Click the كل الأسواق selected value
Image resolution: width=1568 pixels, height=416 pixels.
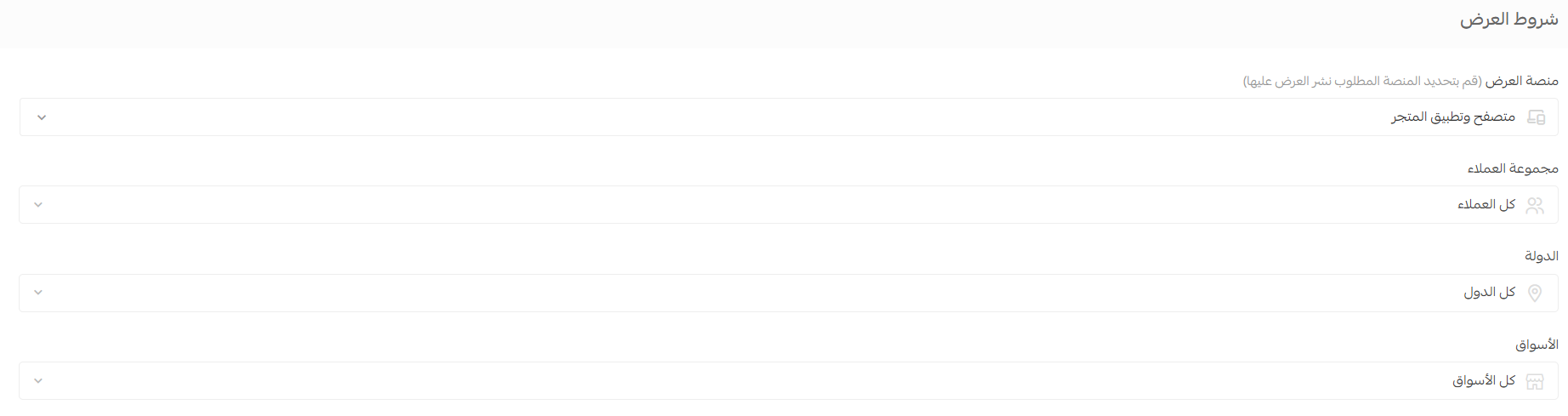click(1484, 380)
